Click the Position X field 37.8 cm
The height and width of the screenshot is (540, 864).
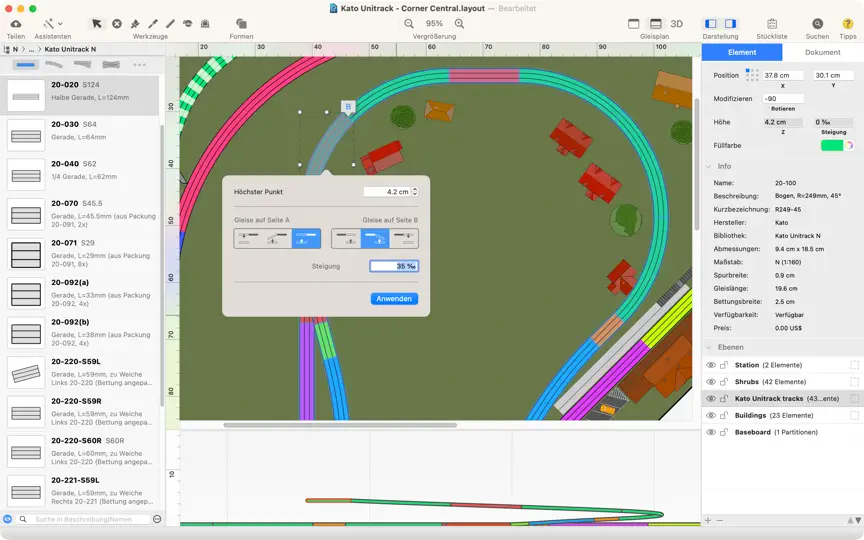click(x=782, y=75)
